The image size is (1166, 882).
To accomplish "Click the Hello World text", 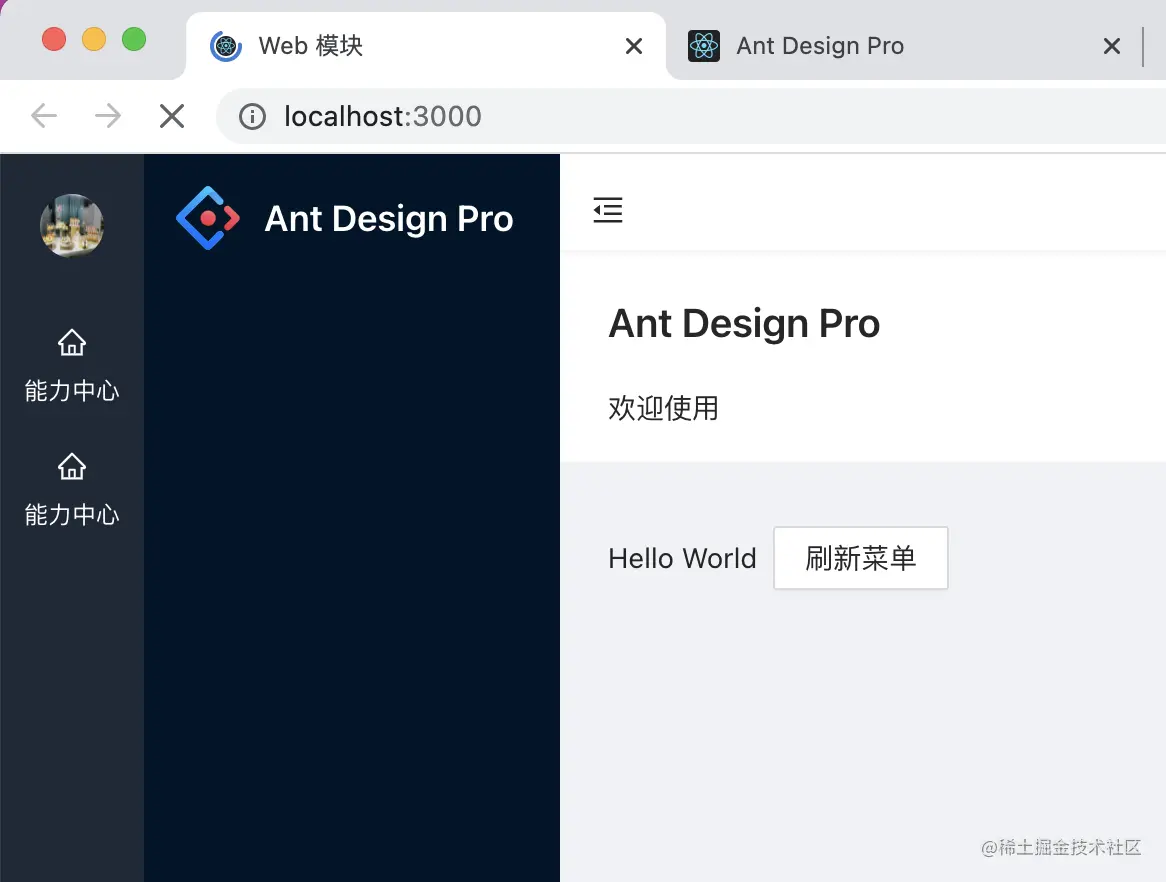I will [682, 558].
